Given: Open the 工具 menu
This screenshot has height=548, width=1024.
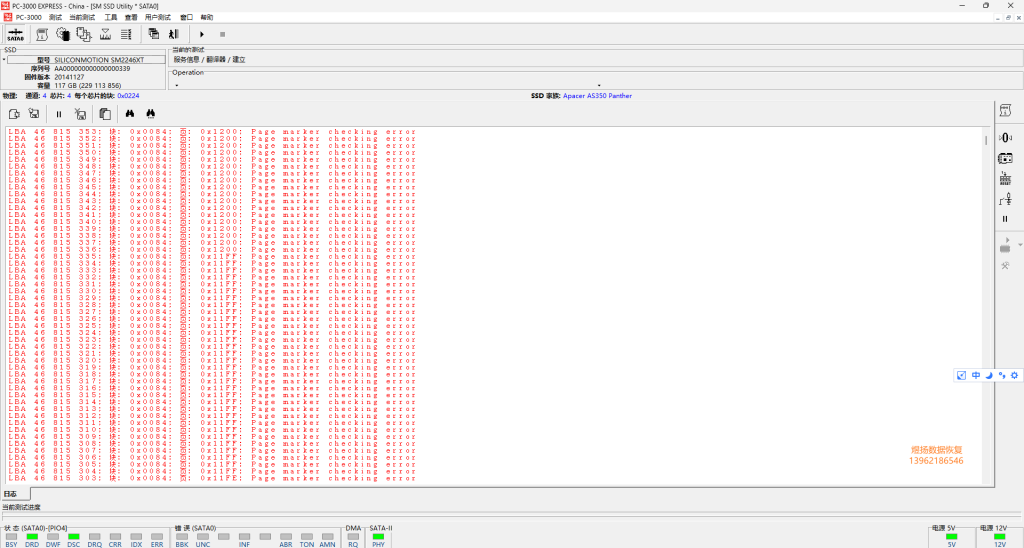Looking at the screenshot, I should (x=111, y=18).
